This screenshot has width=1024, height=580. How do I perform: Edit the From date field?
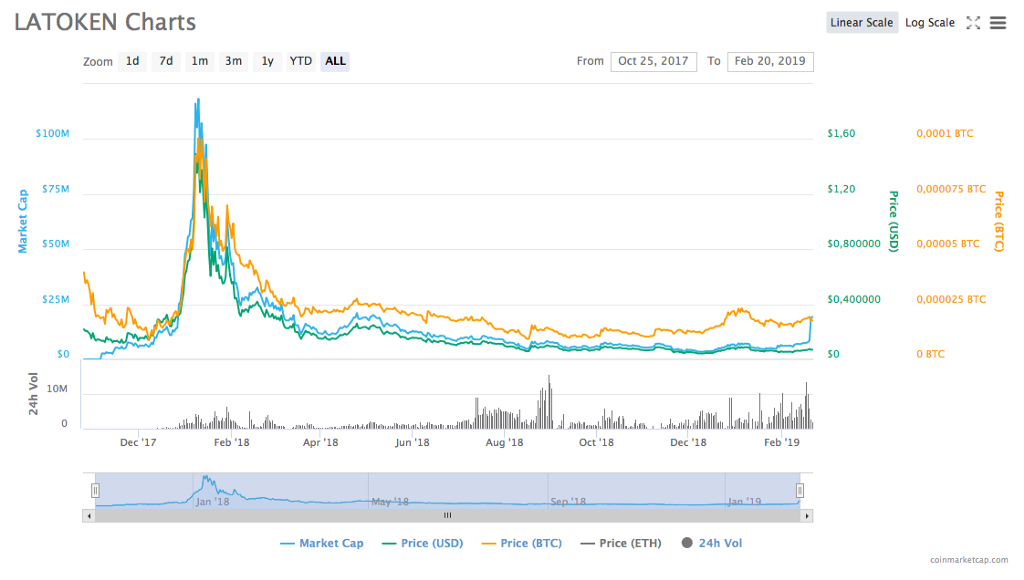pyautogui.click(x=653, y=61)
